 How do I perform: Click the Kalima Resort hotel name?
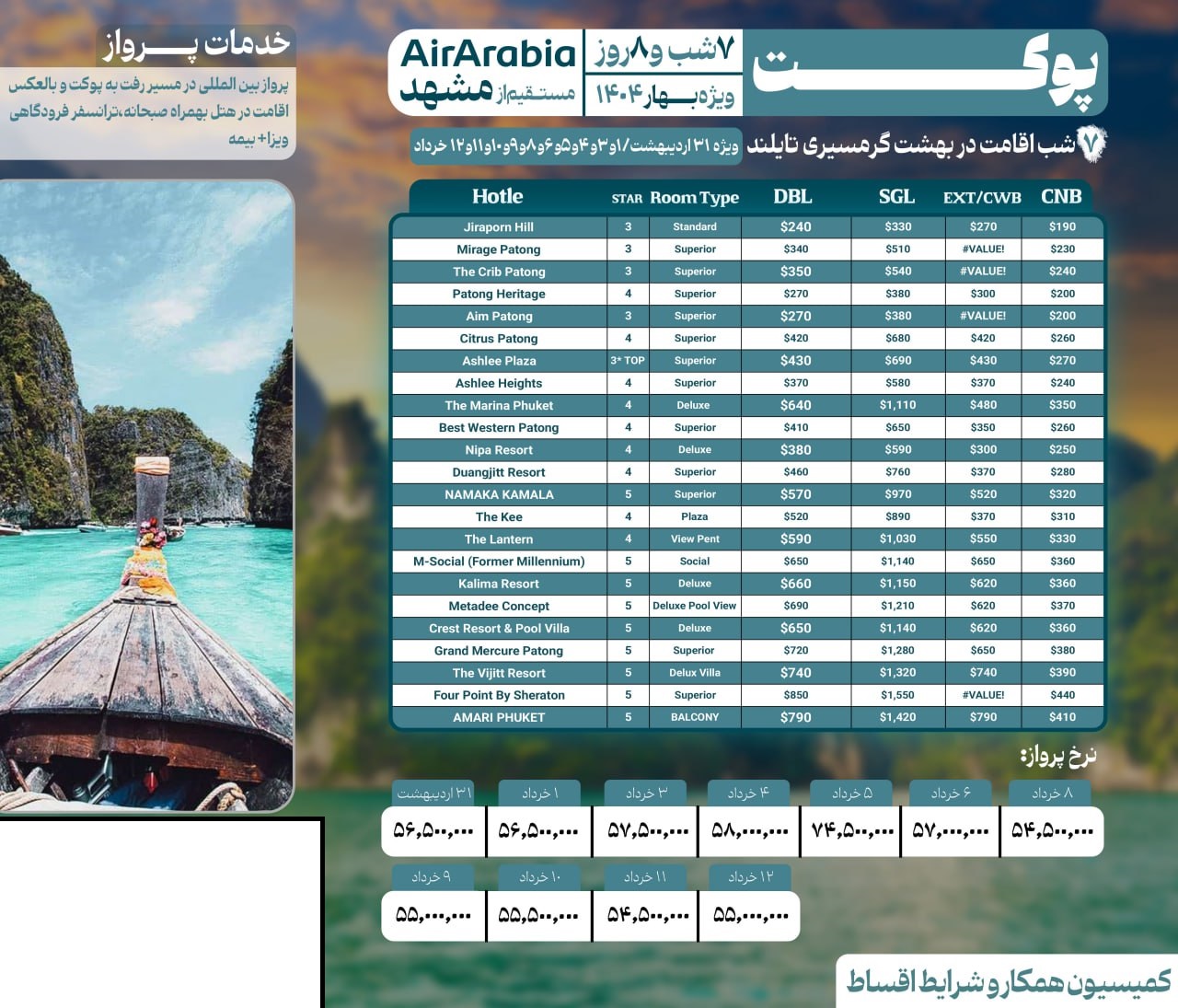pyautogui.click(x=499, y=584)
